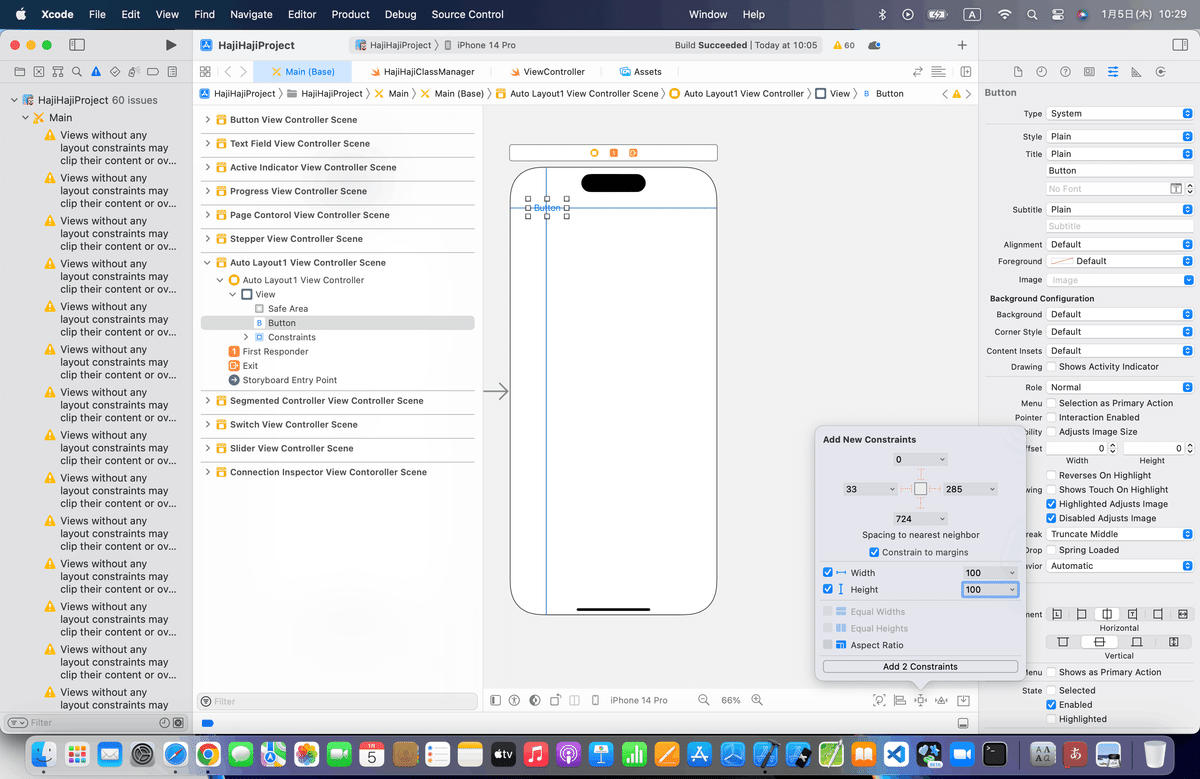
Task: Click Embed In icon in canvas bar
Action: [963, 700]
